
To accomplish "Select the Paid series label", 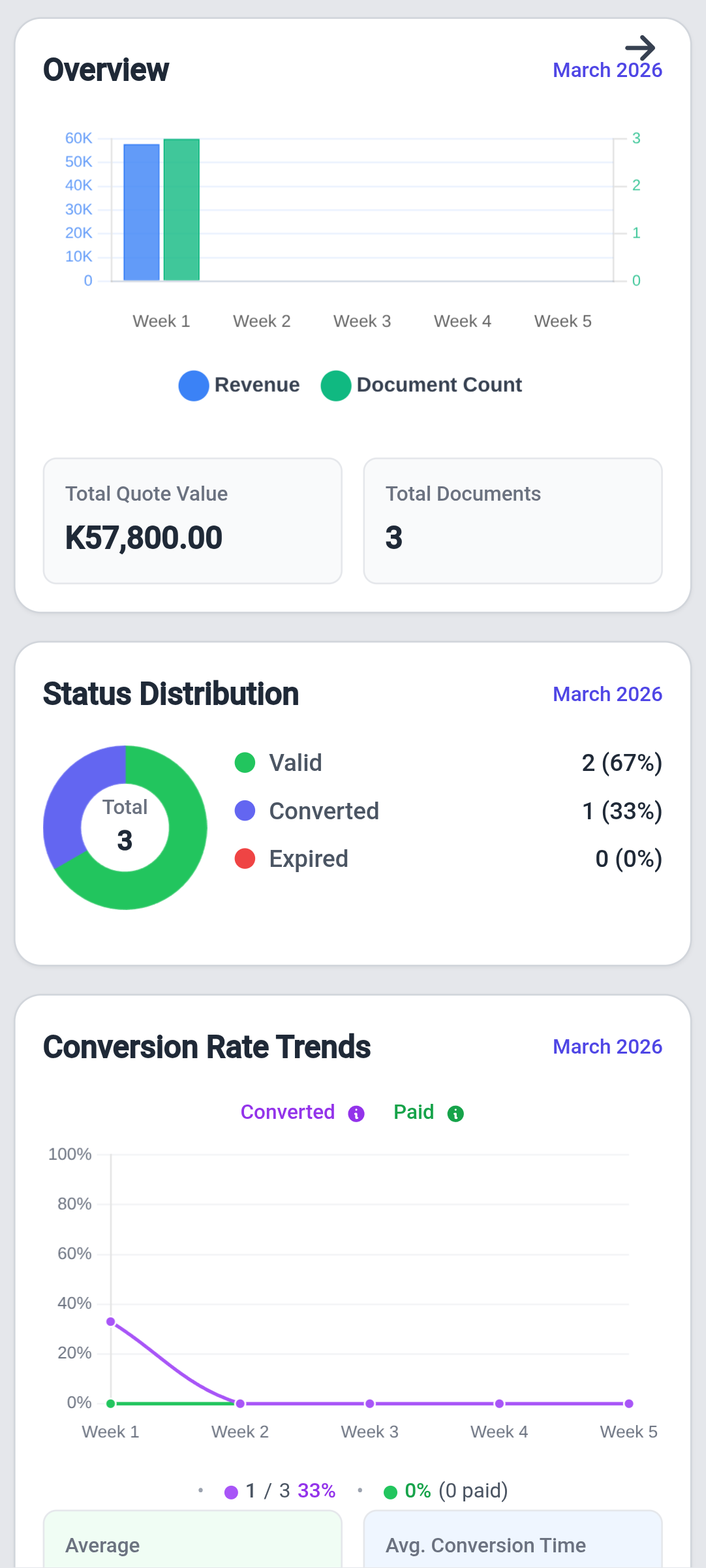I will click(x=414, y=1112).
